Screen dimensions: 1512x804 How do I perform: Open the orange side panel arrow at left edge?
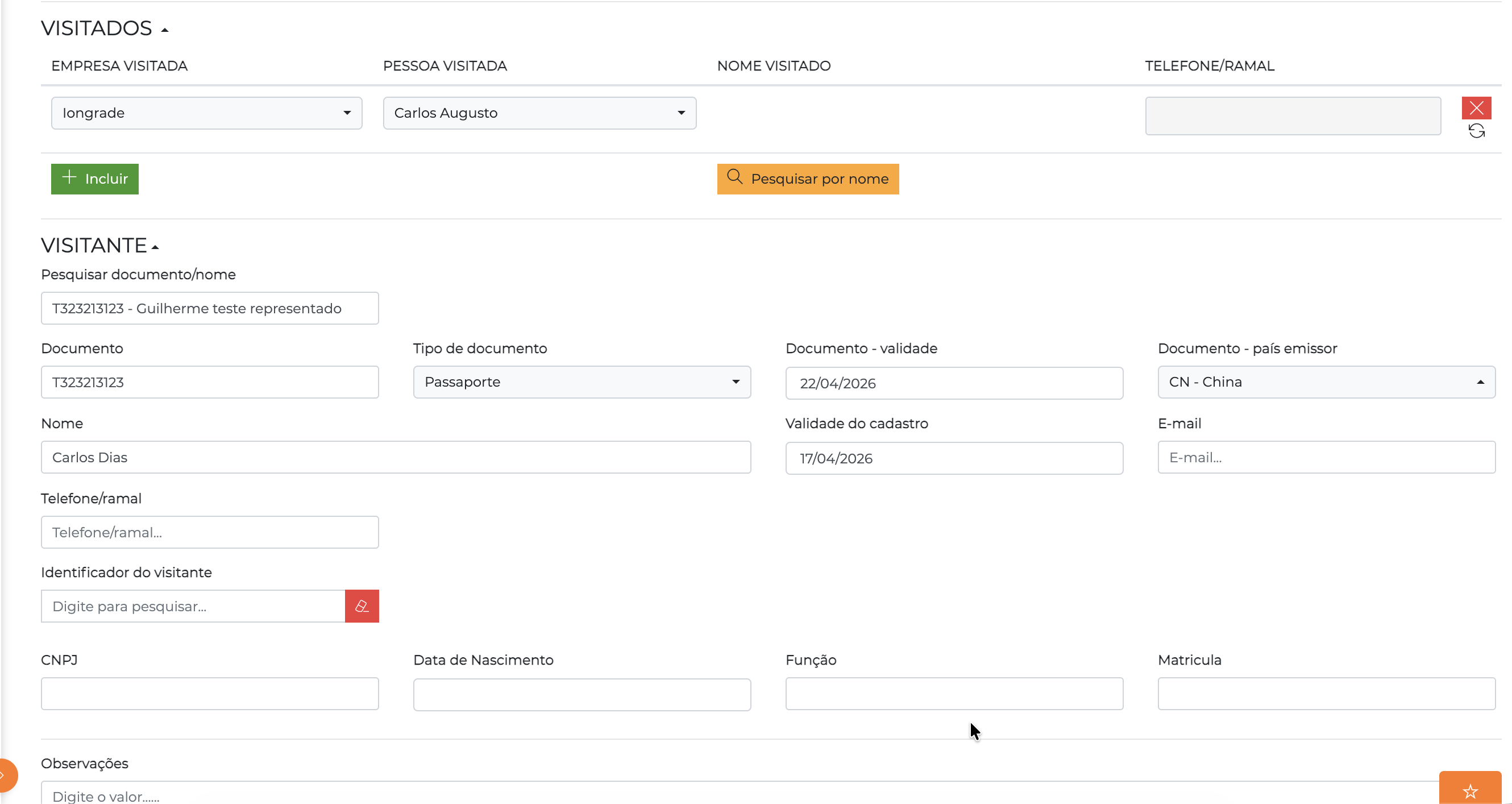[x=6, y=775]
